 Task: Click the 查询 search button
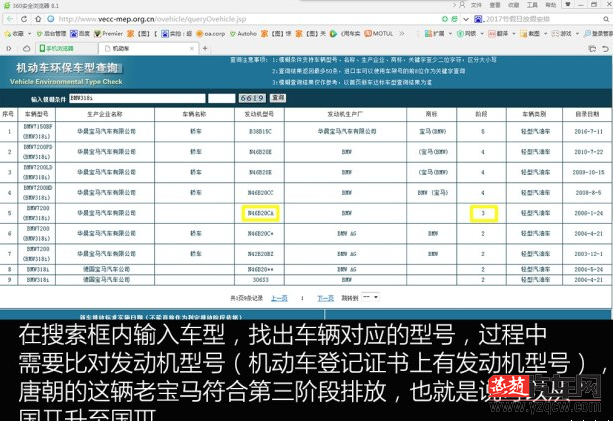278,98
